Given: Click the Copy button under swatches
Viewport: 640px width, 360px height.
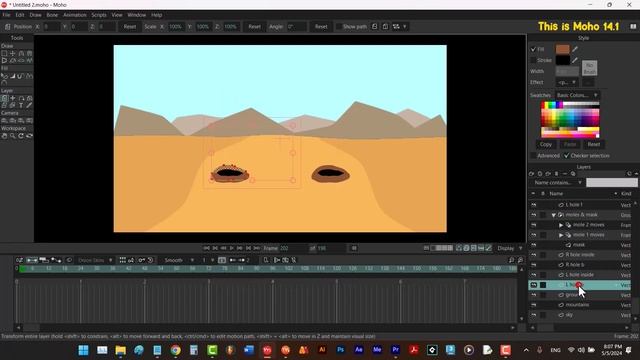Looking at the screenshot, I should 546,144.
